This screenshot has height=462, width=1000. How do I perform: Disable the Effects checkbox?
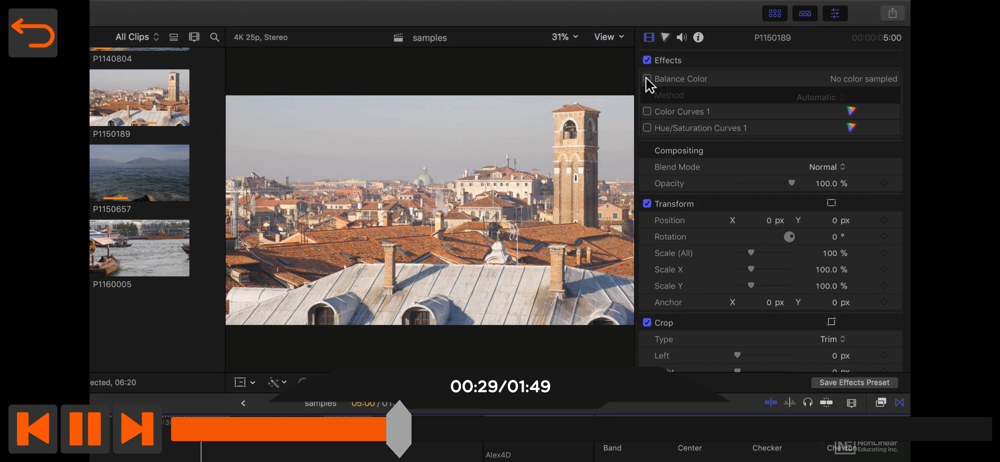[647, 60]
